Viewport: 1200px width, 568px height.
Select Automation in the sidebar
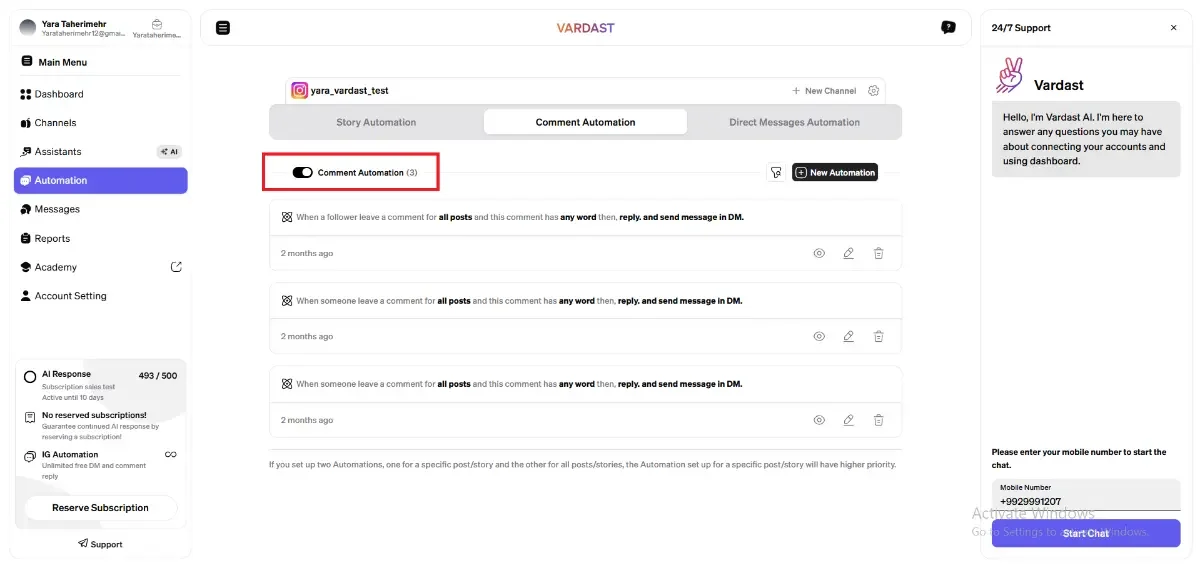coord(100,181)
